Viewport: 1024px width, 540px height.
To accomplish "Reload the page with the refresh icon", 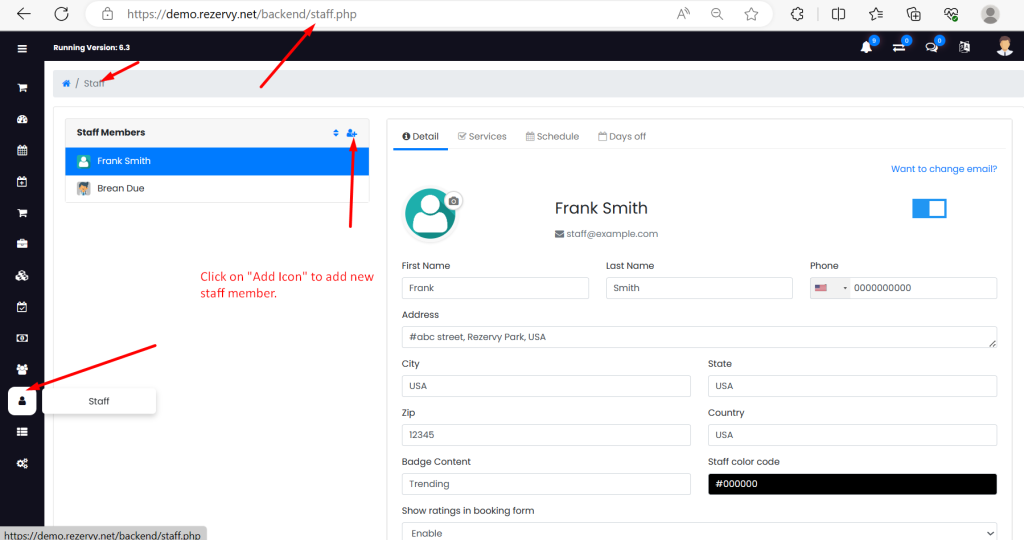I will point(61,14).
